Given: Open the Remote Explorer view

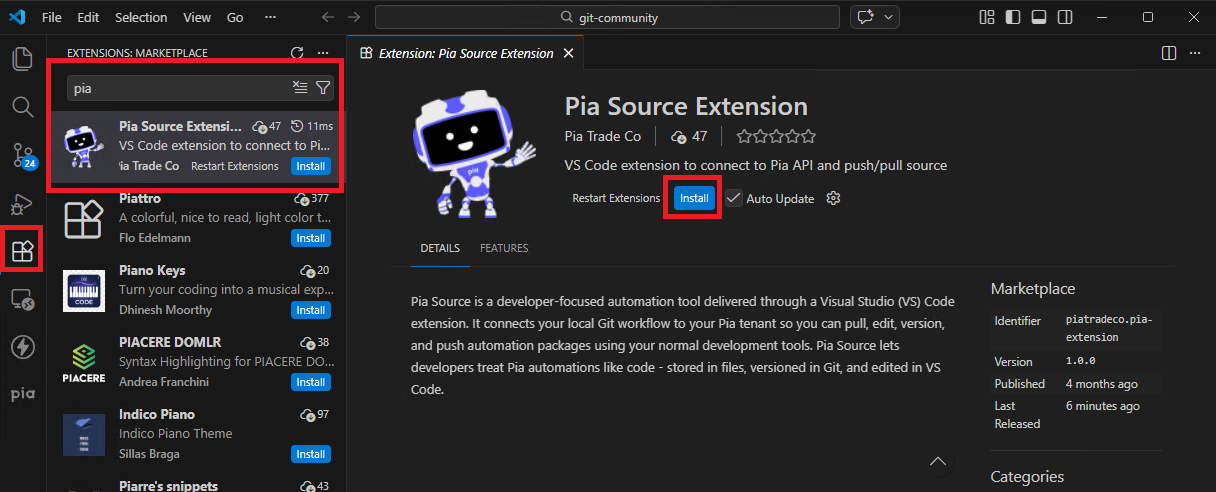Looking at the screenshot, I should [x=22, y=299].
